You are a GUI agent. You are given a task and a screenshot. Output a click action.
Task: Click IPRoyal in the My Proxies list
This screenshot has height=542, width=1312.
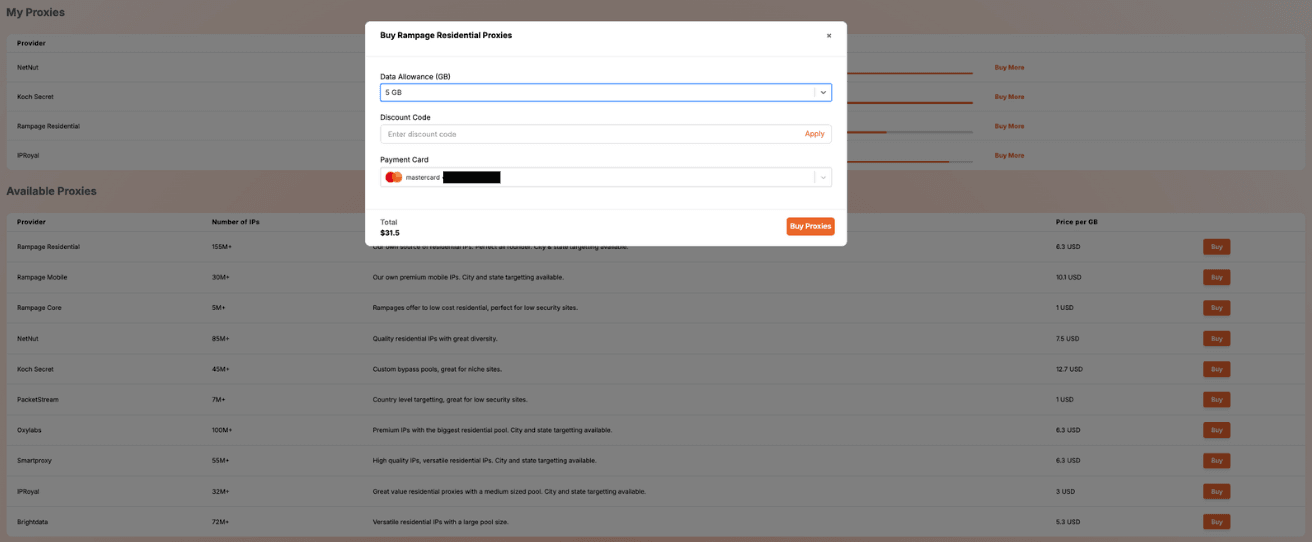point(28,155)
